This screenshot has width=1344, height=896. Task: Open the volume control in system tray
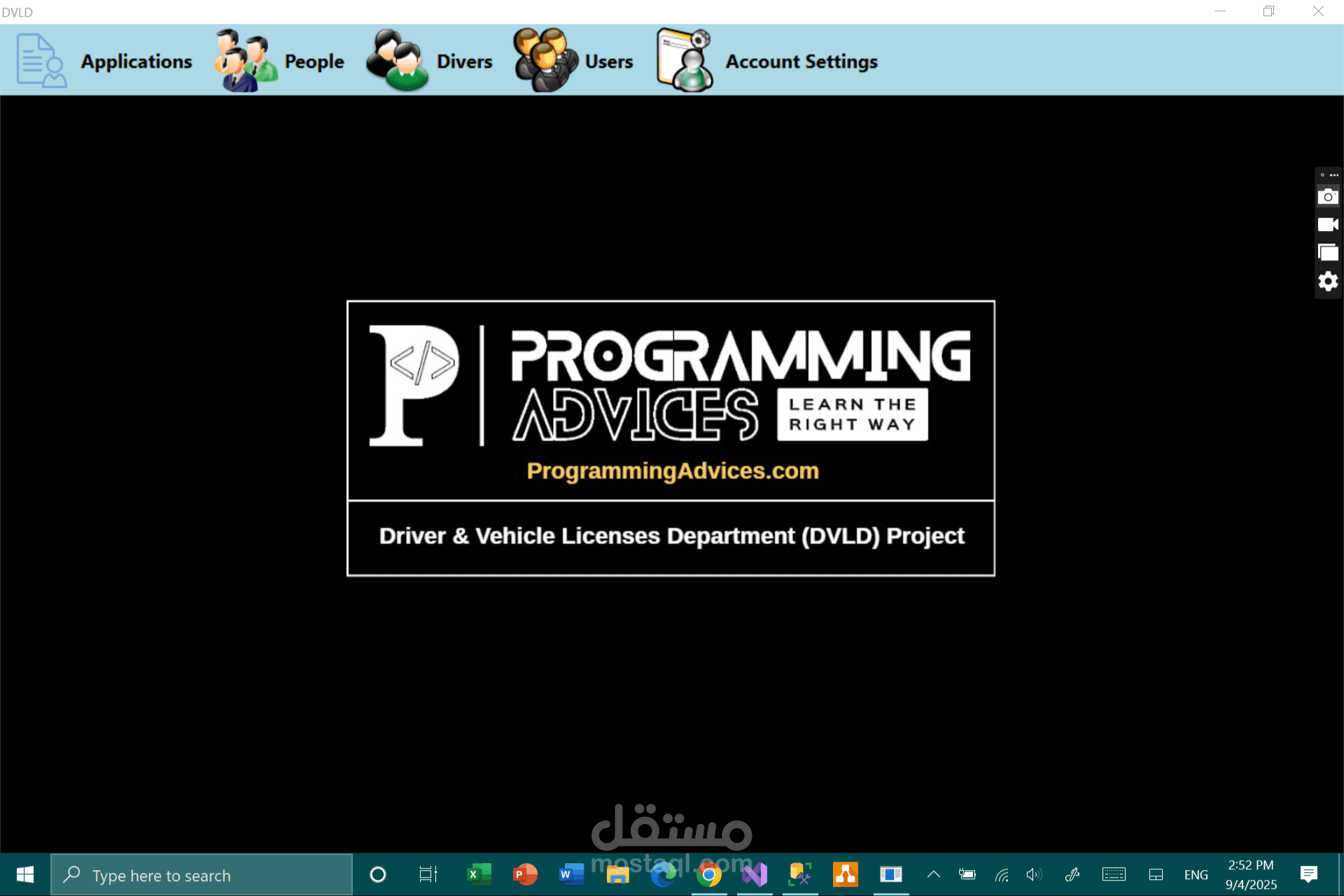(x=1033, y=874)
